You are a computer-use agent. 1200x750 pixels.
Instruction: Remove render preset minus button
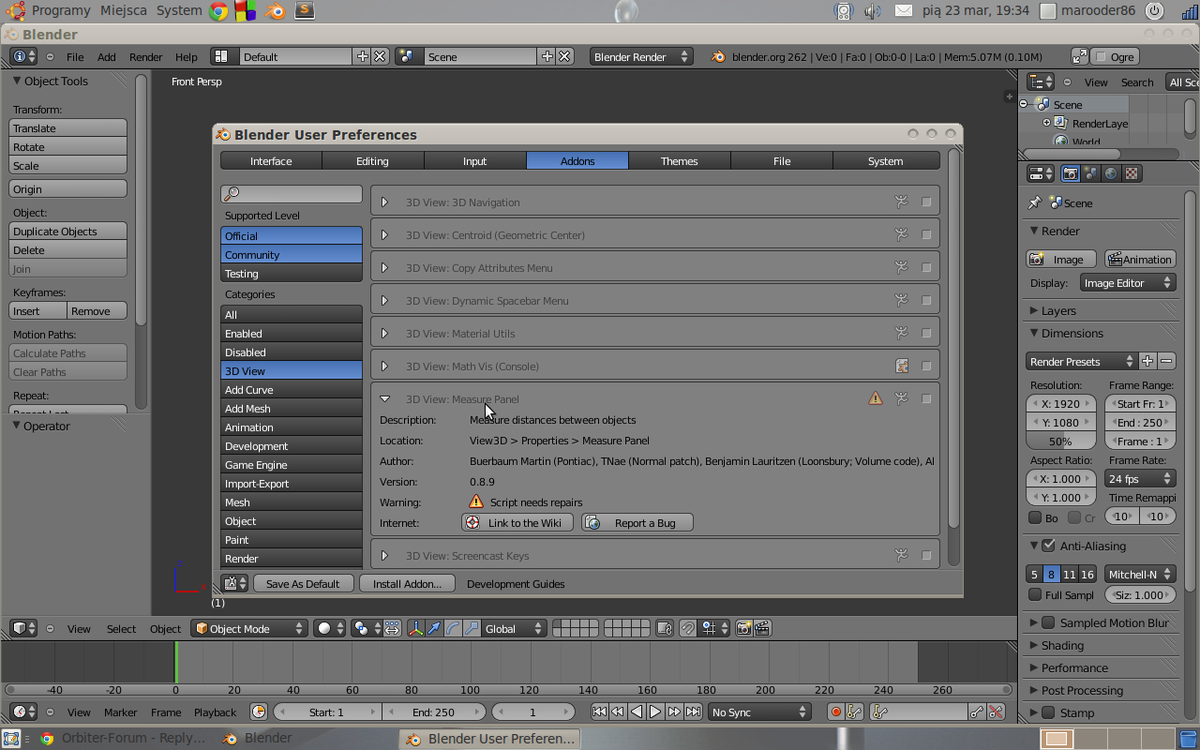point(1166,361)
